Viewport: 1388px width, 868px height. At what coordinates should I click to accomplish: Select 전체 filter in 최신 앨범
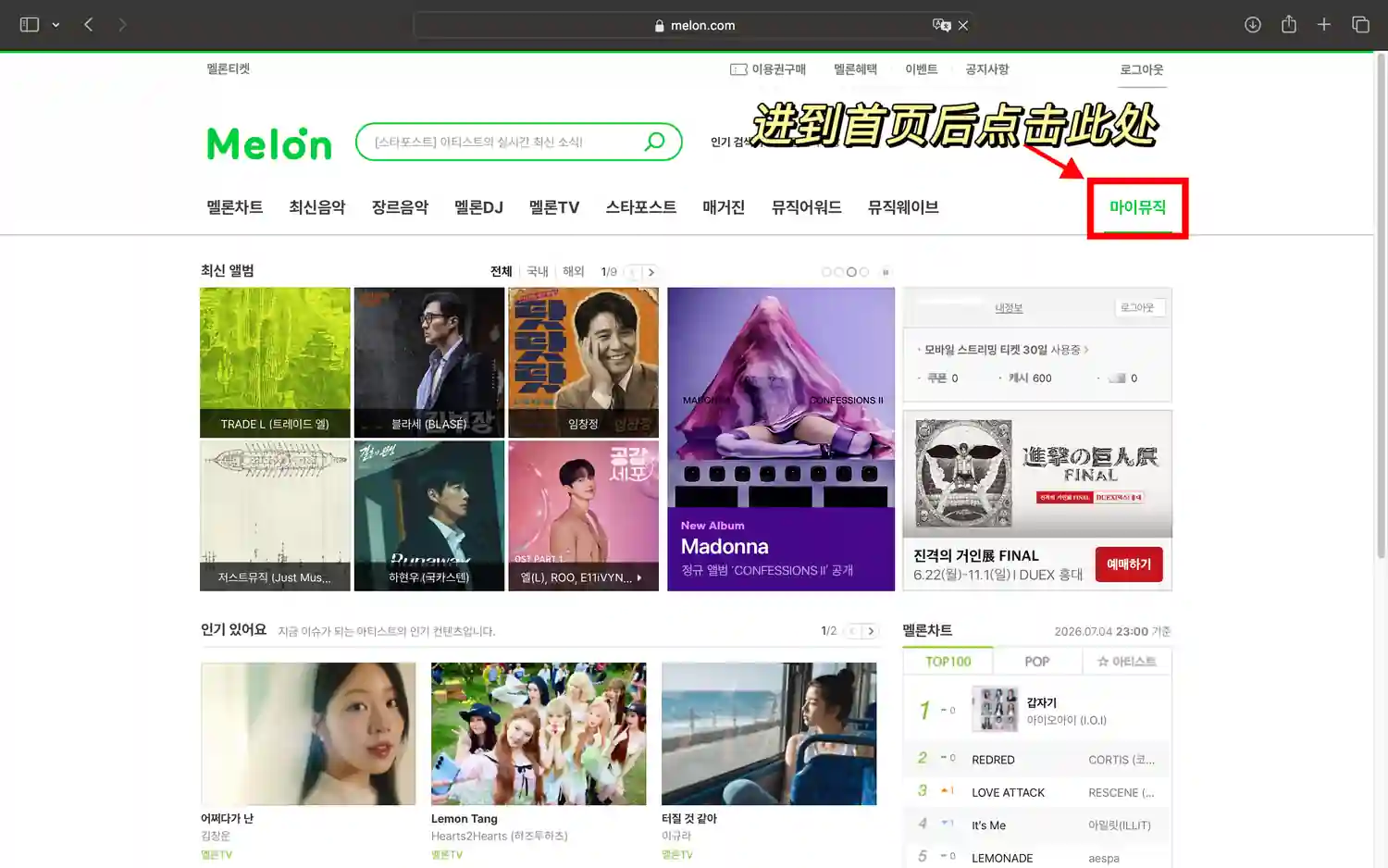[x=501, y=271]
